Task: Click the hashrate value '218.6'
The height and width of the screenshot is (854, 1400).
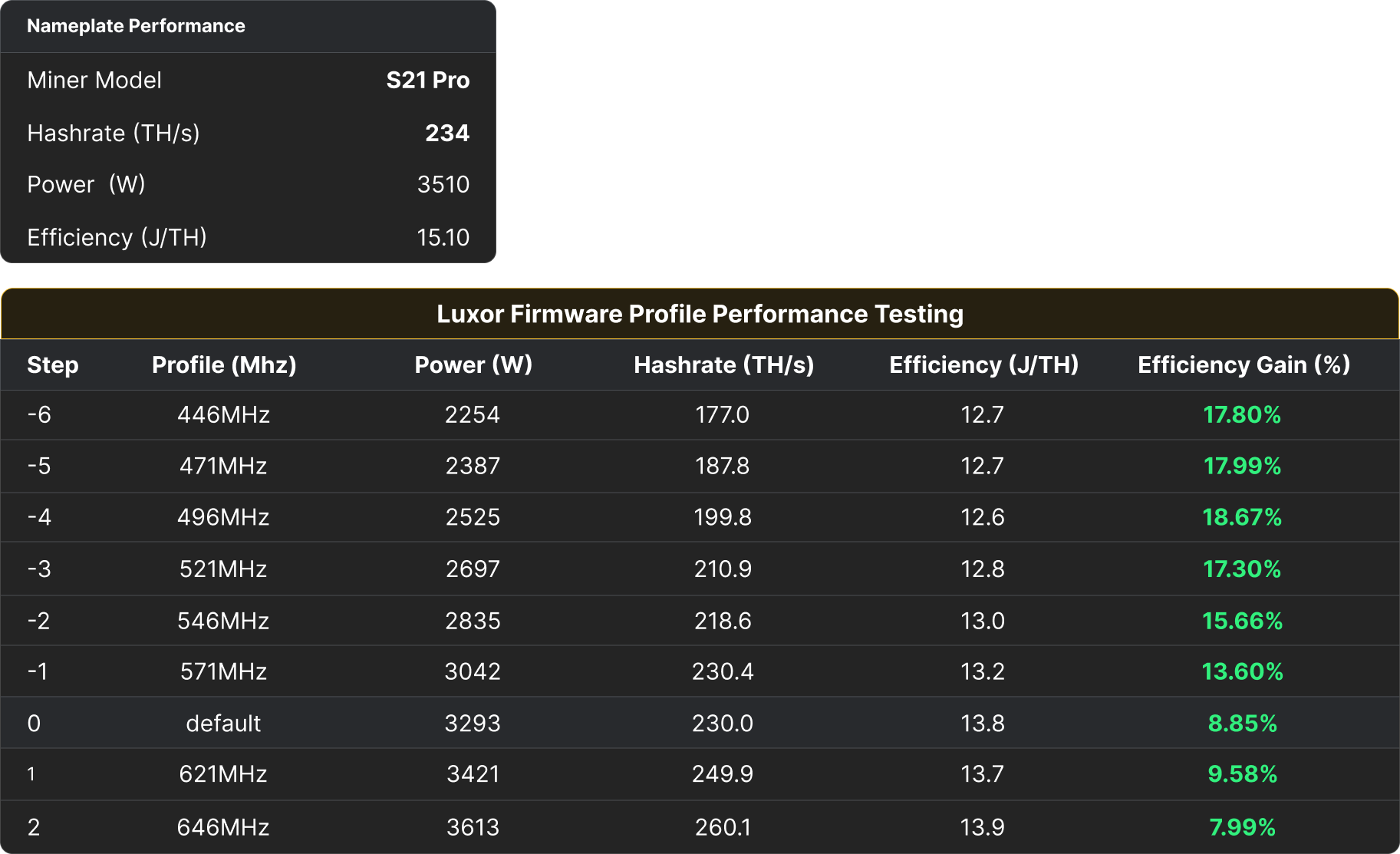Action: [x=722, y=621]
